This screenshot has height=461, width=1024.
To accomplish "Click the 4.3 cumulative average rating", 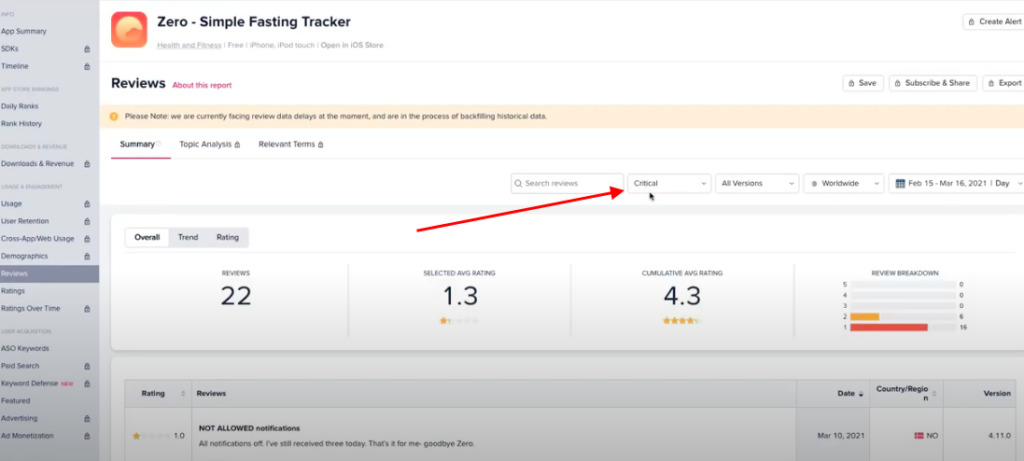I will point(682,296).
